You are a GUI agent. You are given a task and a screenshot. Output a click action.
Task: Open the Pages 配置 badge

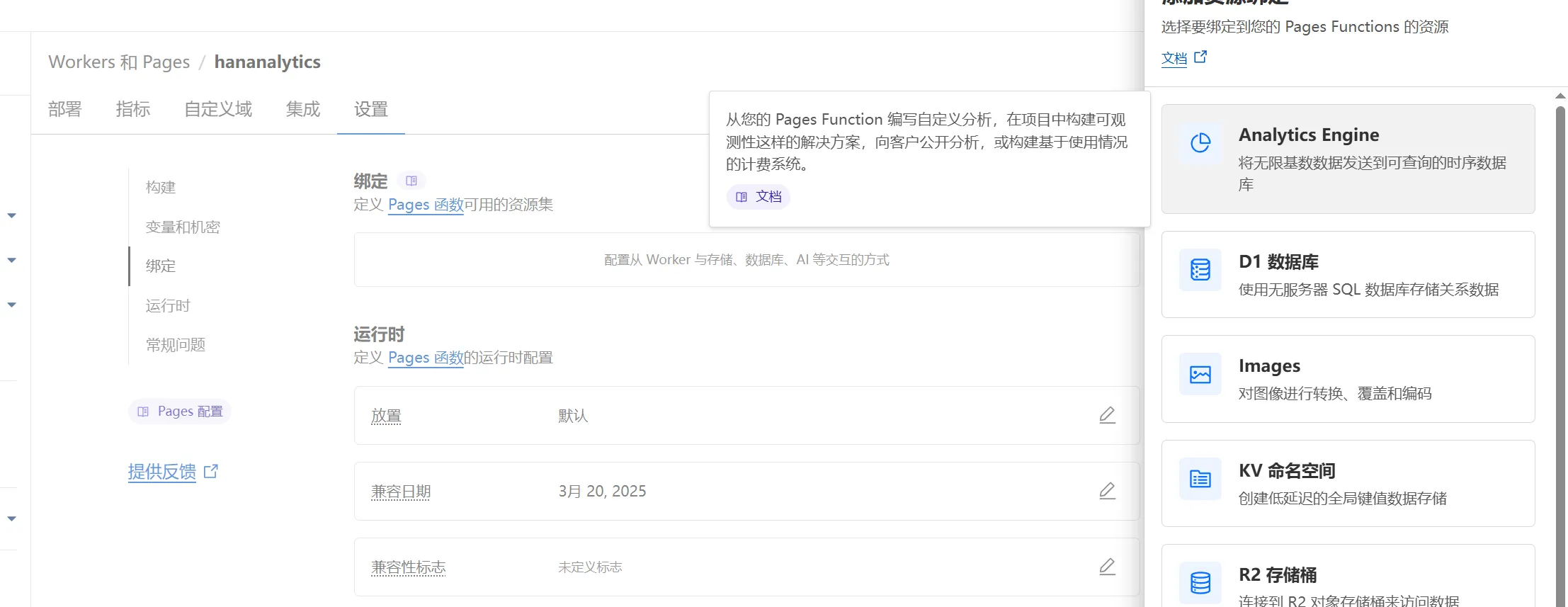point(180,412)
